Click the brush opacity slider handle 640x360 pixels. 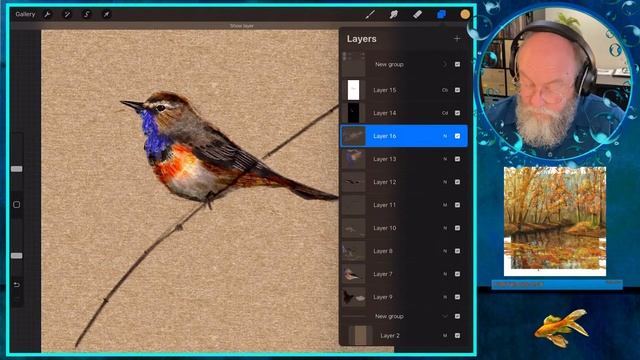tap(17, 256)
